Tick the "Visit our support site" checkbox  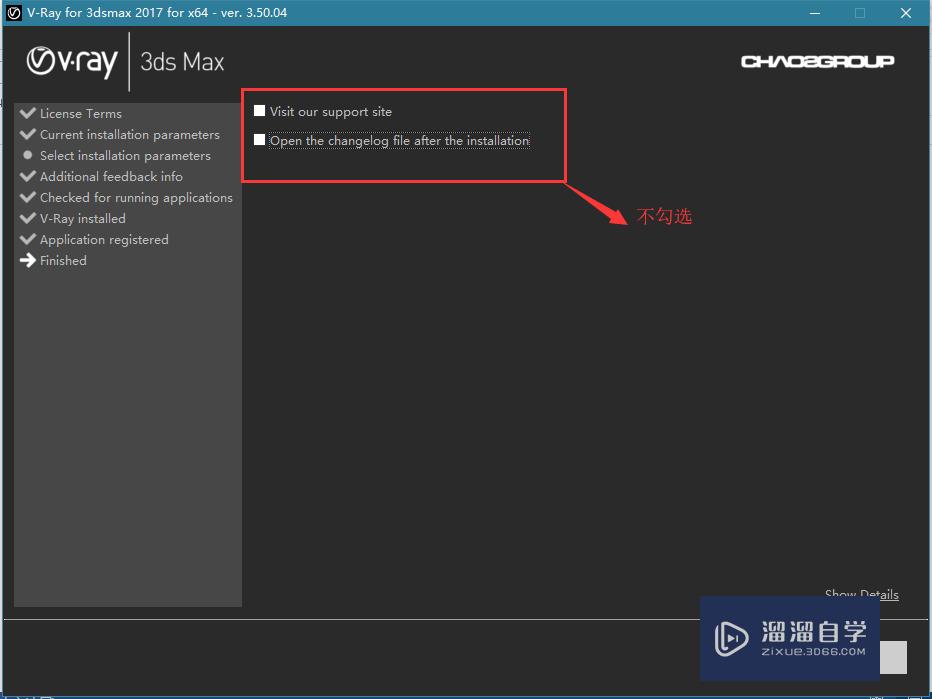tap(259, 111)
